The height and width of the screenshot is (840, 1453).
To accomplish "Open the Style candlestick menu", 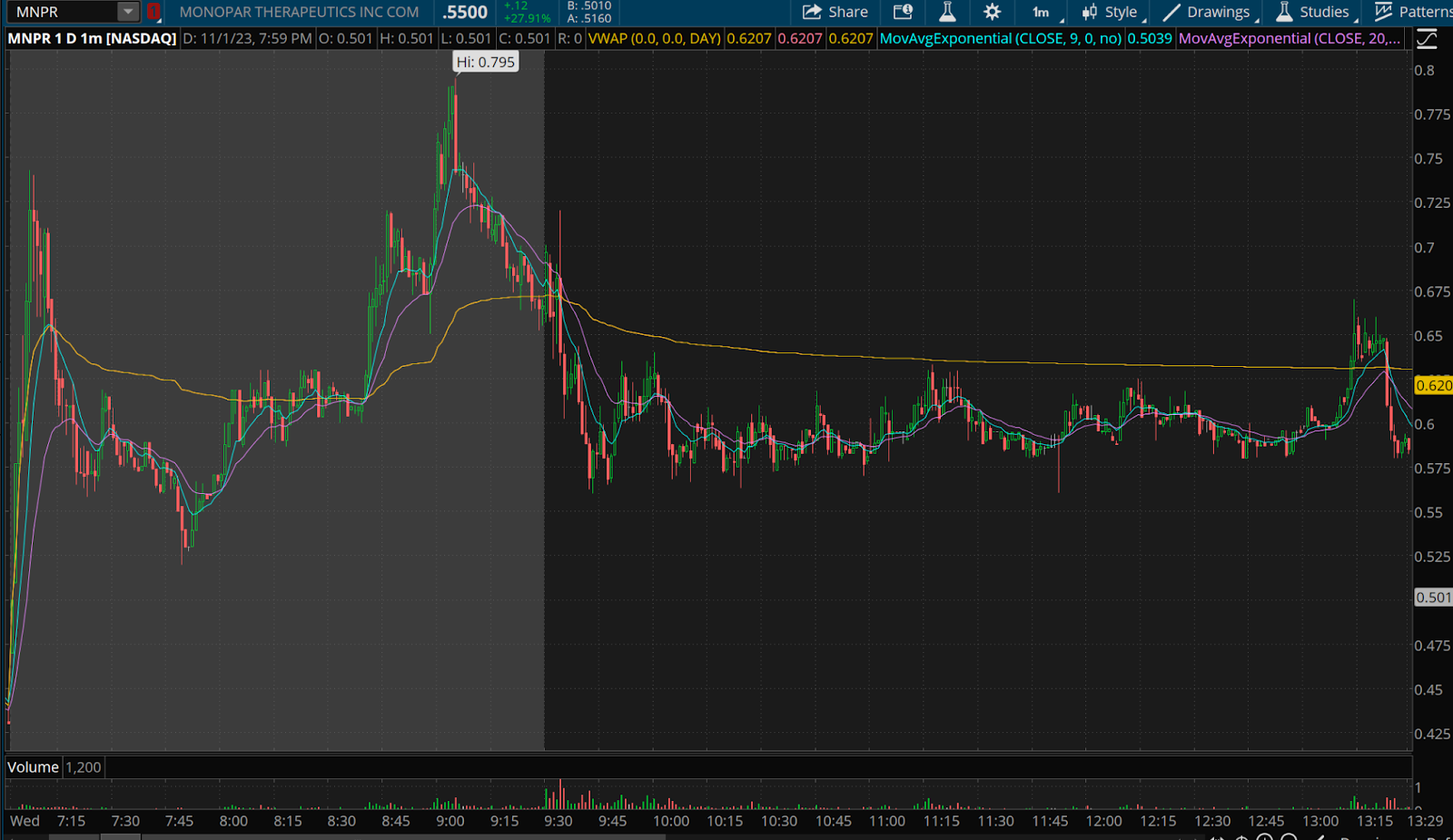I will (x=1111, y=12).
